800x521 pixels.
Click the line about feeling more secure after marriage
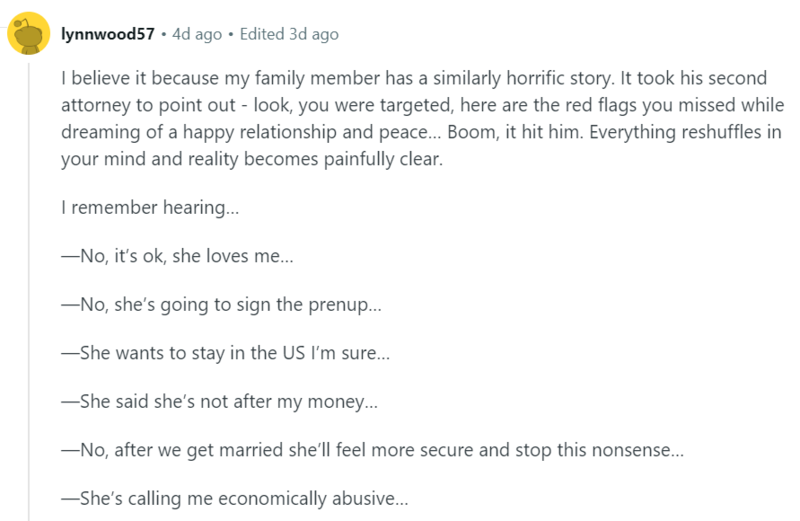[x=372, y=450]
